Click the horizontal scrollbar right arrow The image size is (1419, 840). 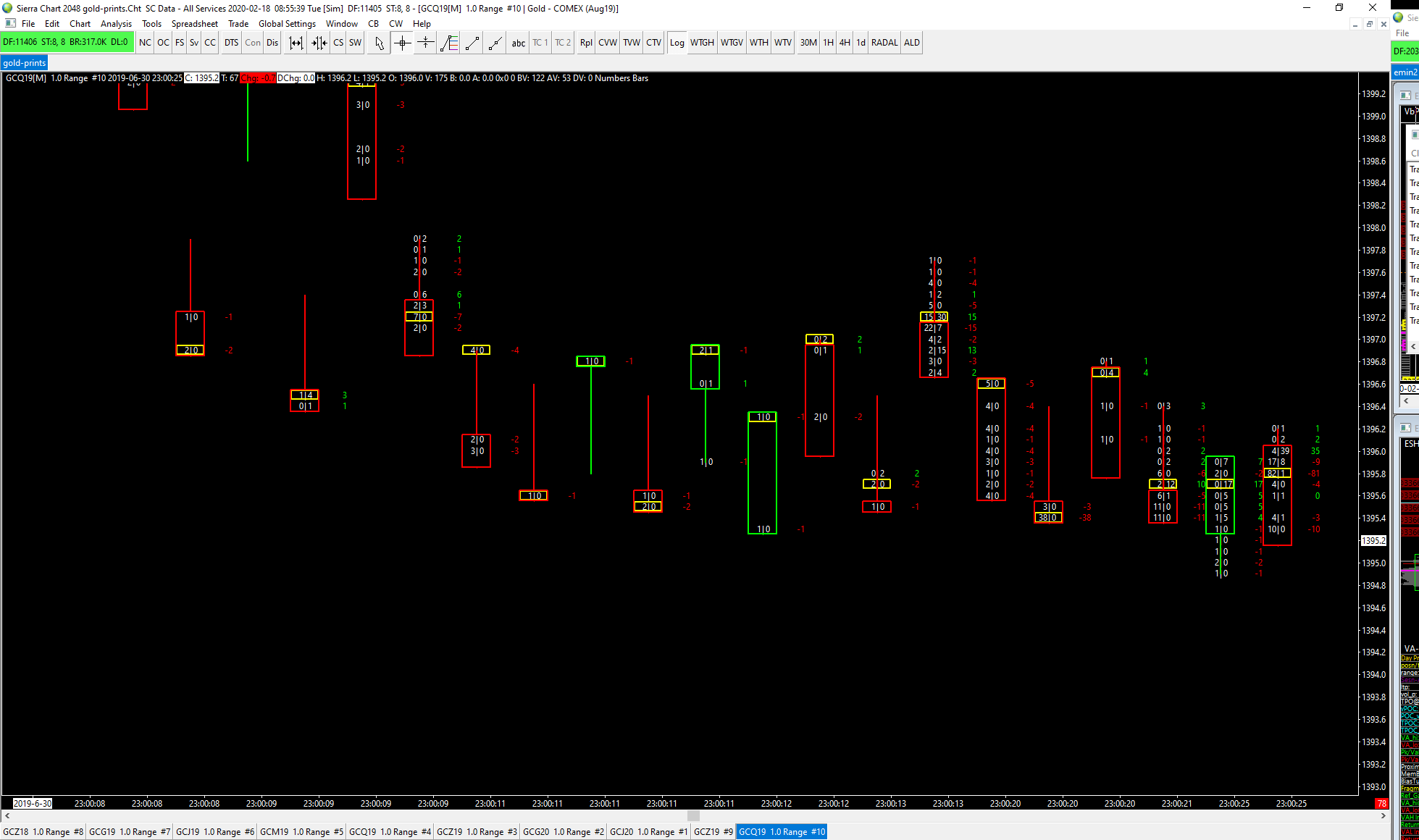point(1383,816)
